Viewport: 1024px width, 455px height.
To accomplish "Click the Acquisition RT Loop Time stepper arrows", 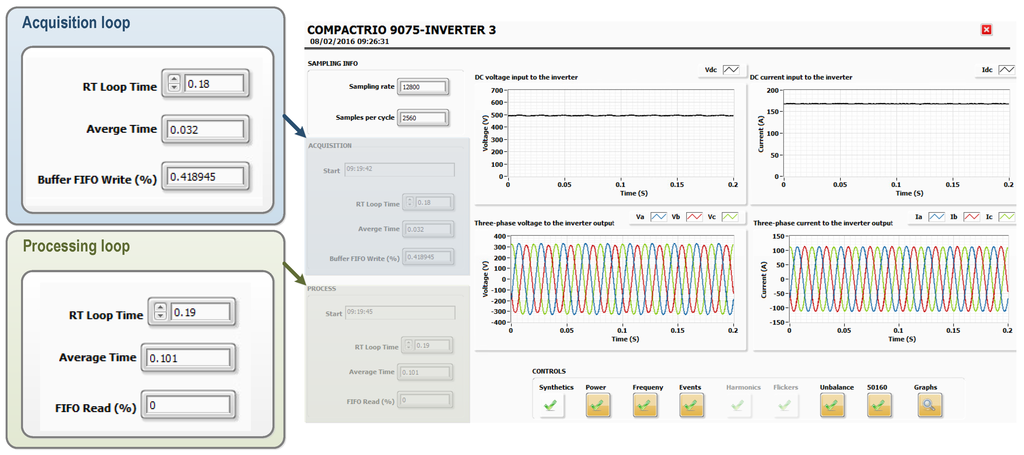I will pyautogui.click(x=174, y=85).
